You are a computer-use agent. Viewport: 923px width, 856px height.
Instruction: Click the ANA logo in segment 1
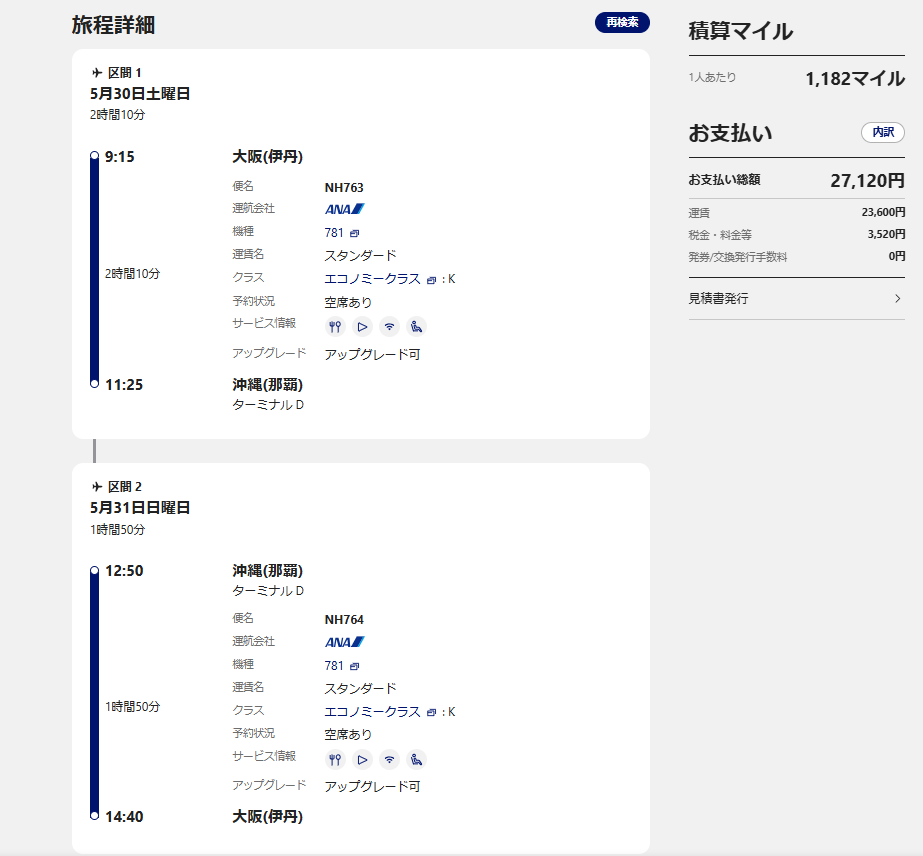click(344, 209)
